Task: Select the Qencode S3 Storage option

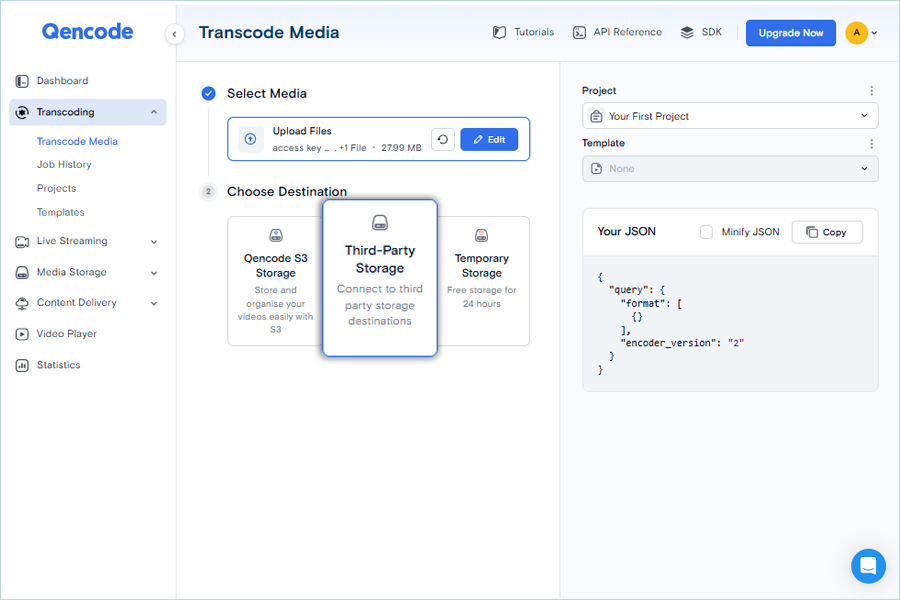Action: [275, 280]
